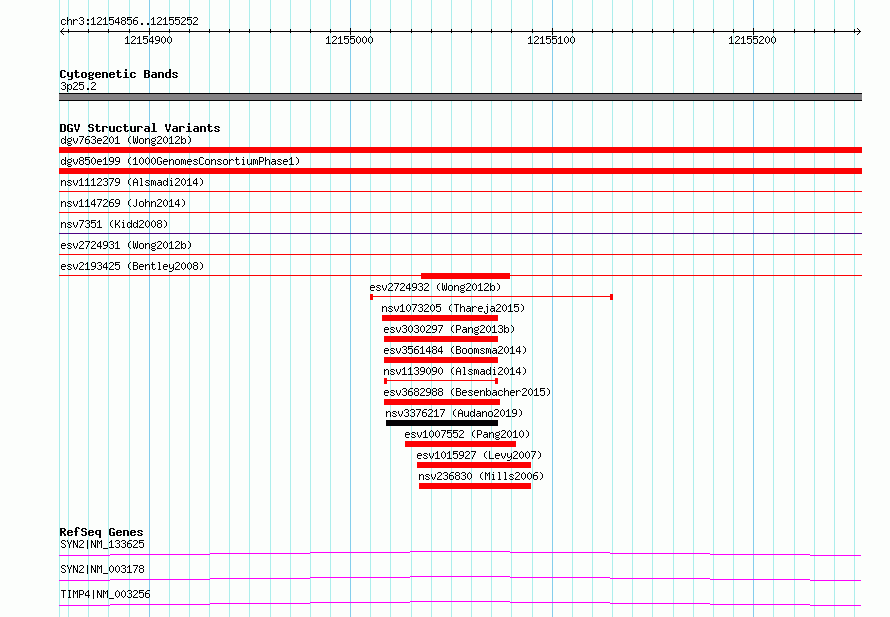Click the red bar under nsv1073205

[x=440, y=318]
